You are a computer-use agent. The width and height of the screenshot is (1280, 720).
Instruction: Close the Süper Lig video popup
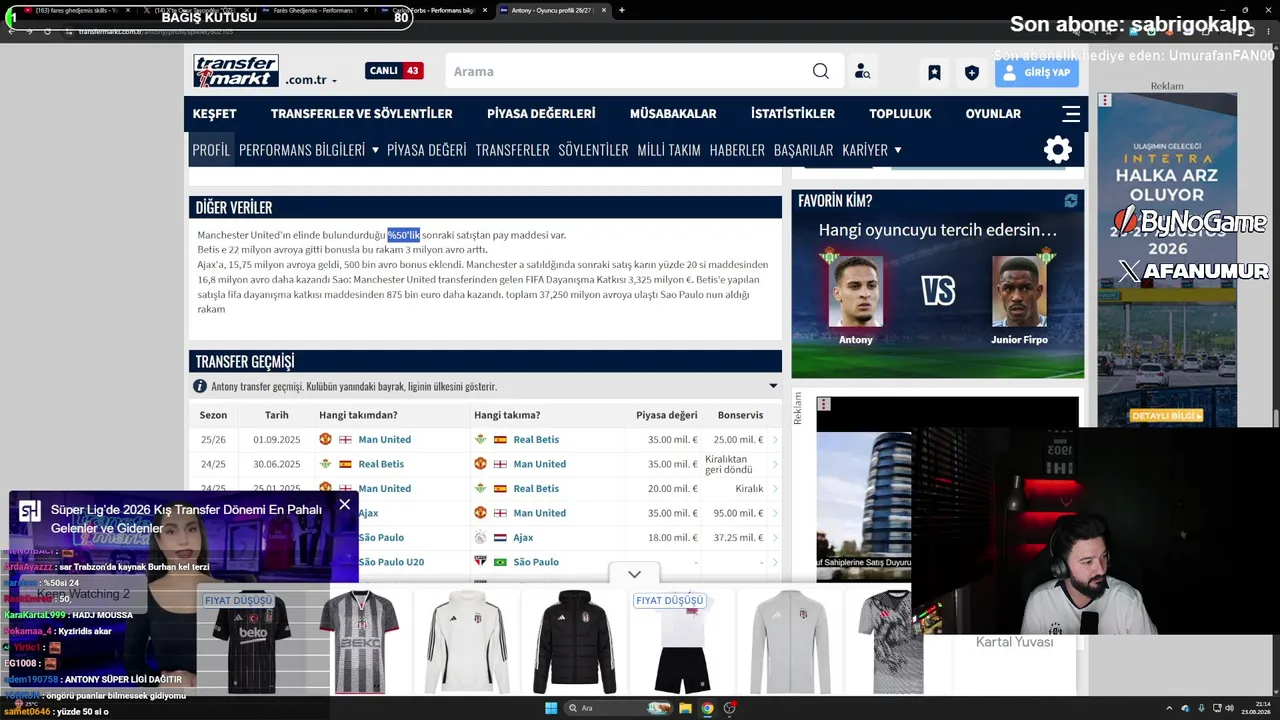click(344, 504)
